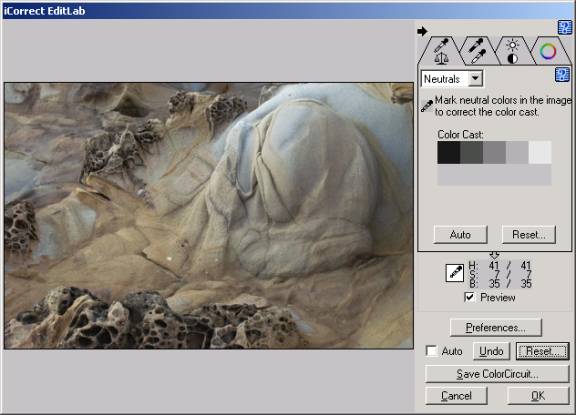Open the black and white point eyedroppers tab
Viewport: 576px width, 415px height.
click(478, 51)
